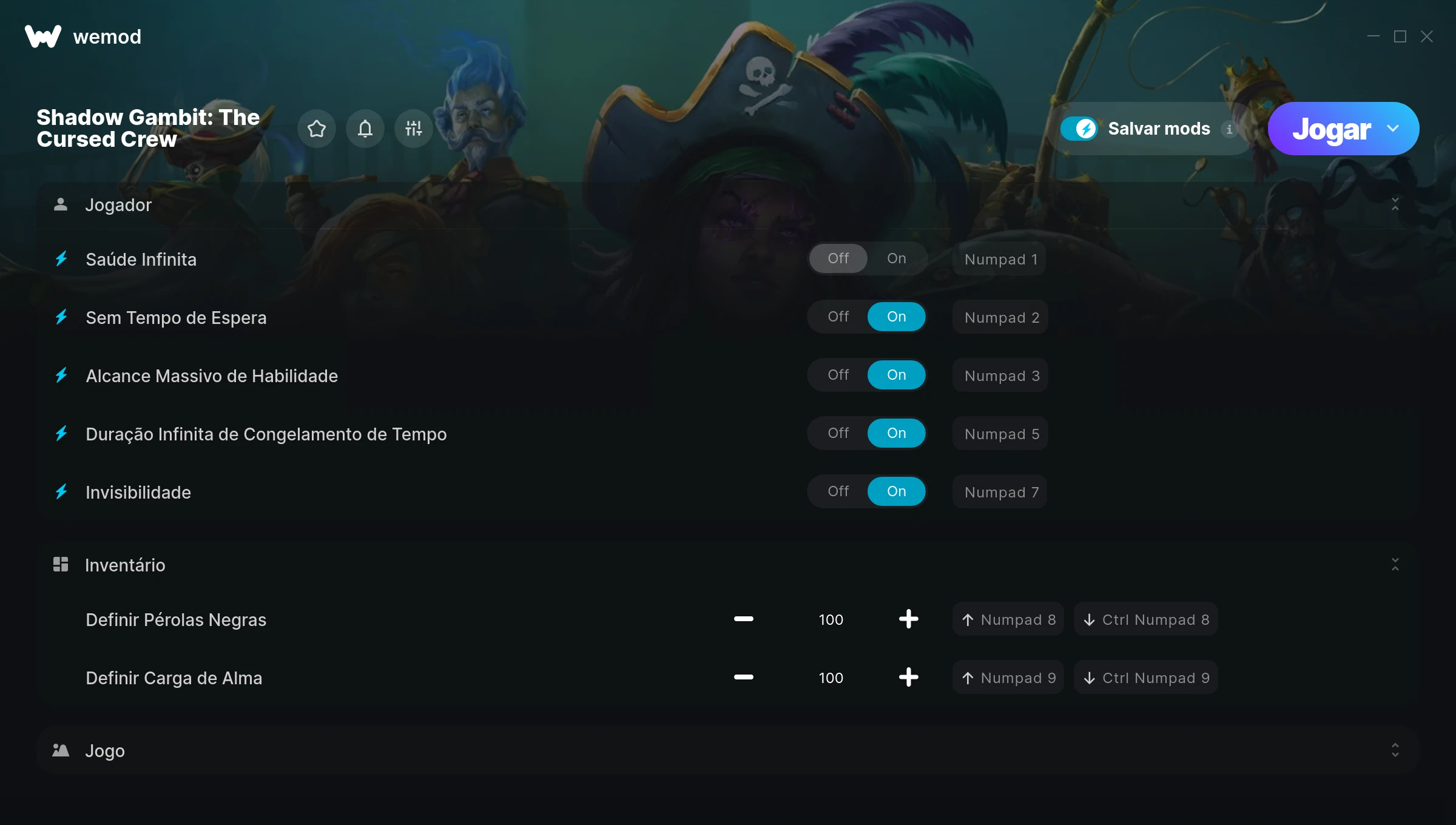Open the mod settings sliders icon
Viewport: 1456px width, 825px height.
pos(414,129)
